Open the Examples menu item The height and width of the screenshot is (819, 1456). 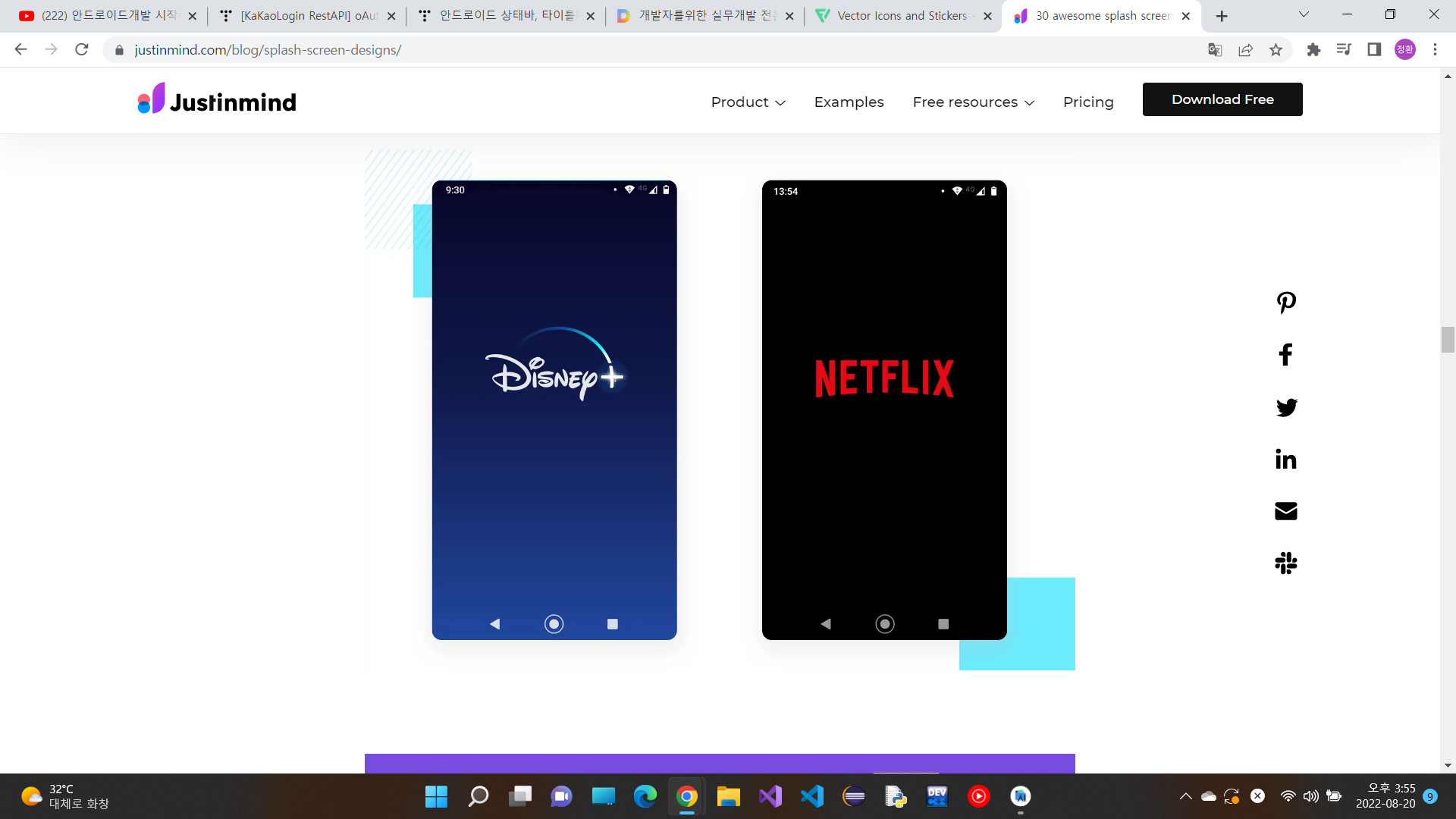point(849,102)
